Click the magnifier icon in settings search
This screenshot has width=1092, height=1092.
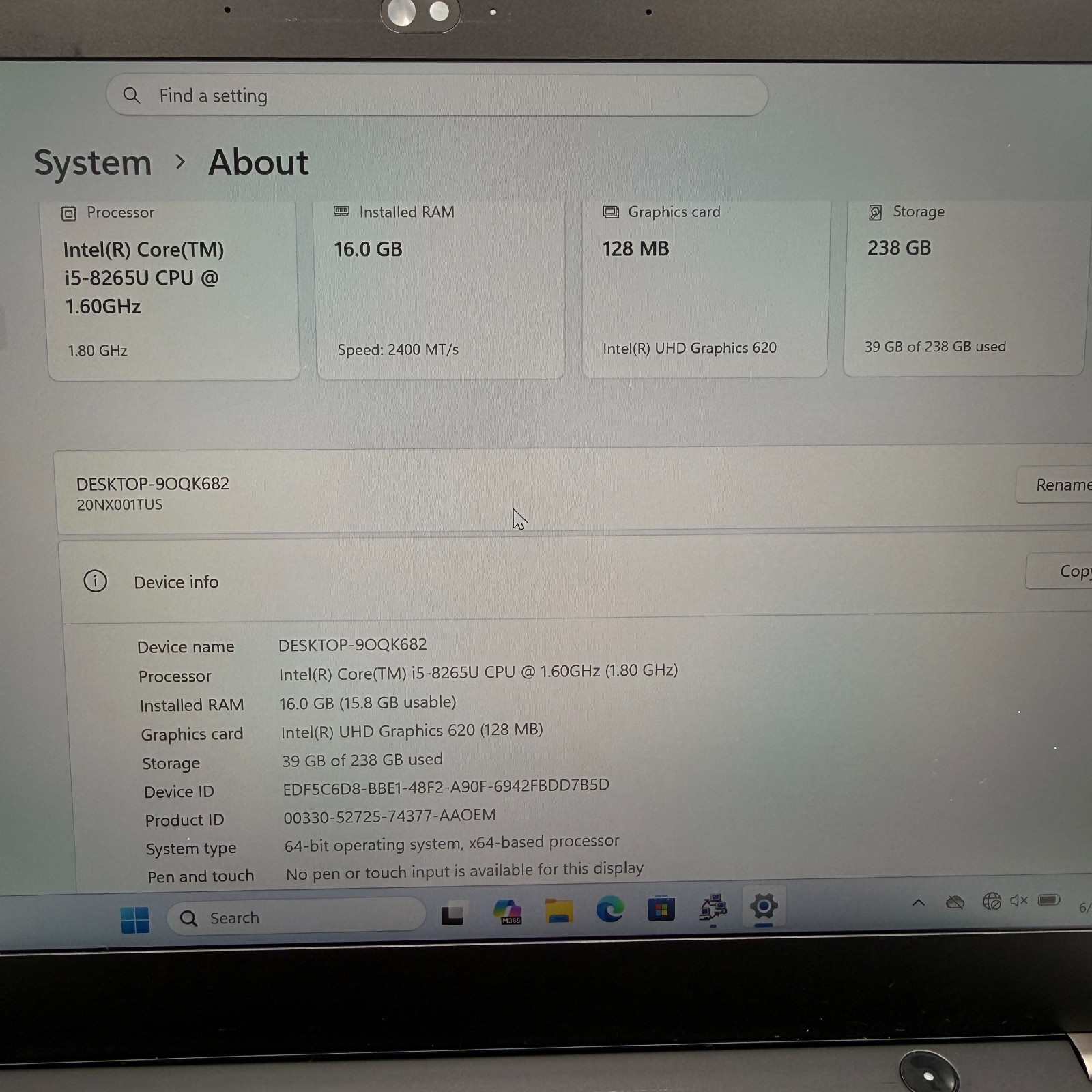coord(132,96)
